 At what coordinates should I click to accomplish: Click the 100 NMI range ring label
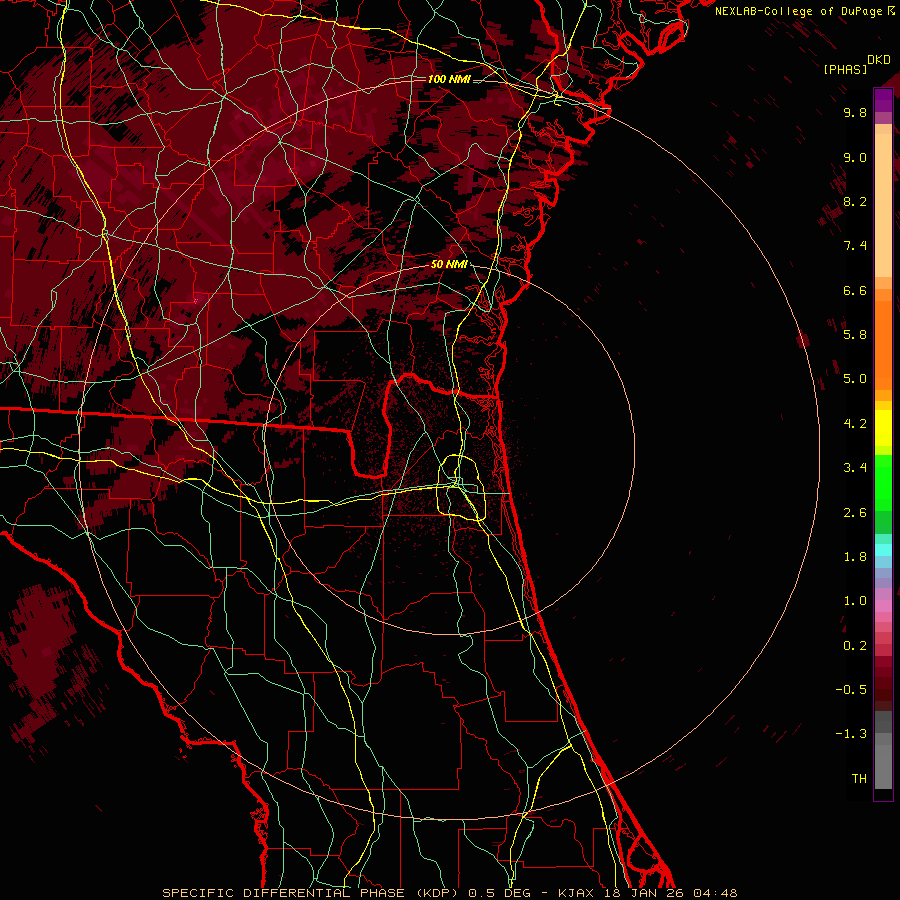[x=449, y=79]
